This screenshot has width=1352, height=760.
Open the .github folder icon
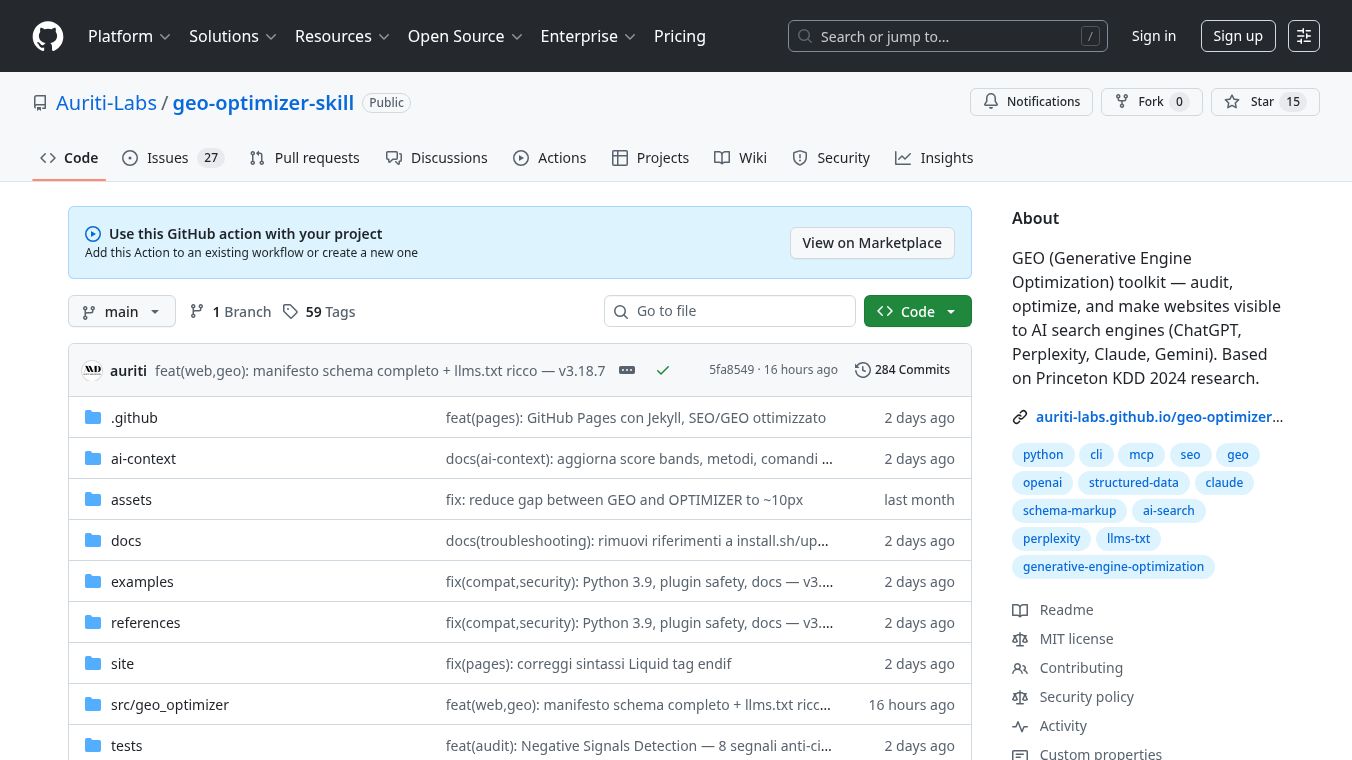point(93,417)
